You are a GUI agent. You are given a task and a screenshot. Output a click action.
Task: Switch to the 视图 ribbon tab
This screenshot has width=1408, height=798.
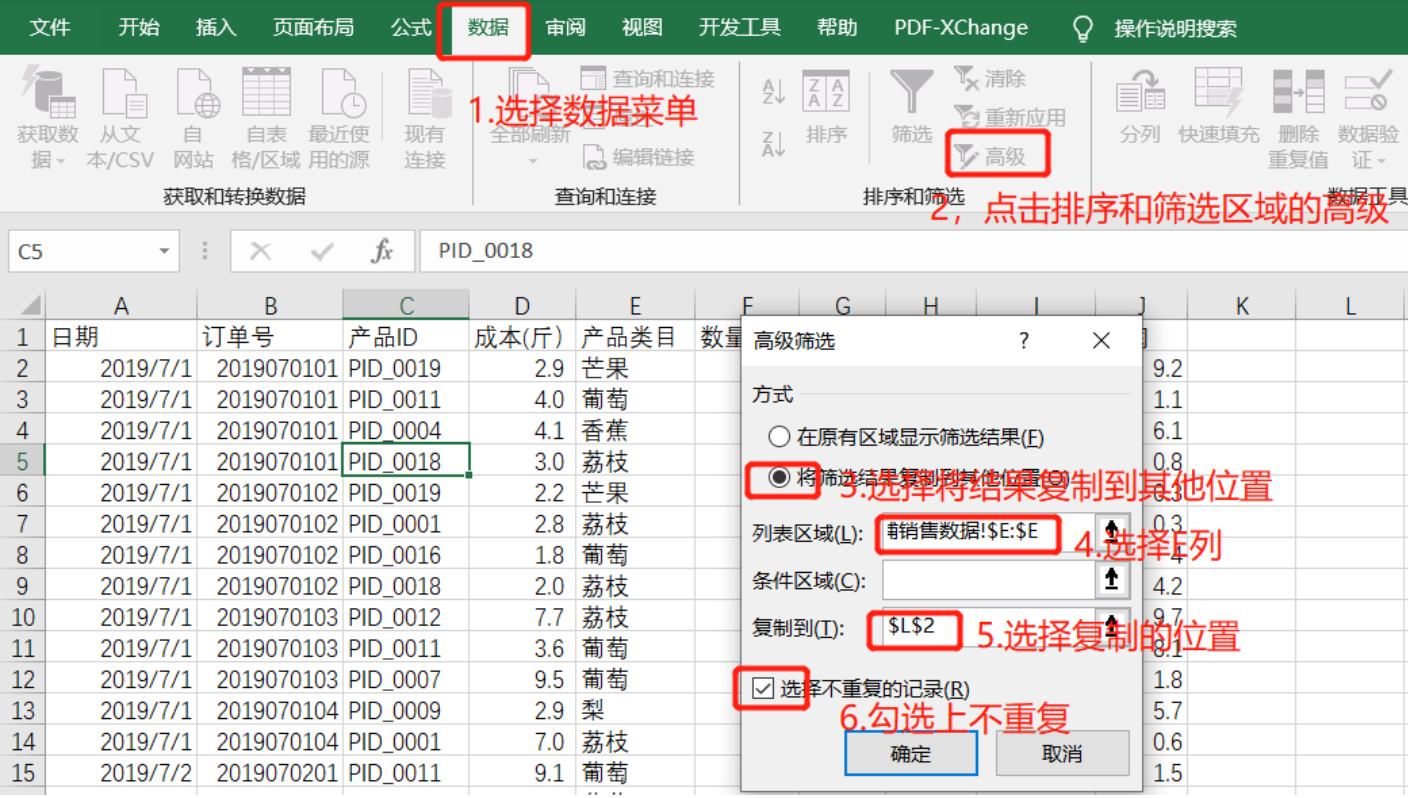click(x=642, y=27)
